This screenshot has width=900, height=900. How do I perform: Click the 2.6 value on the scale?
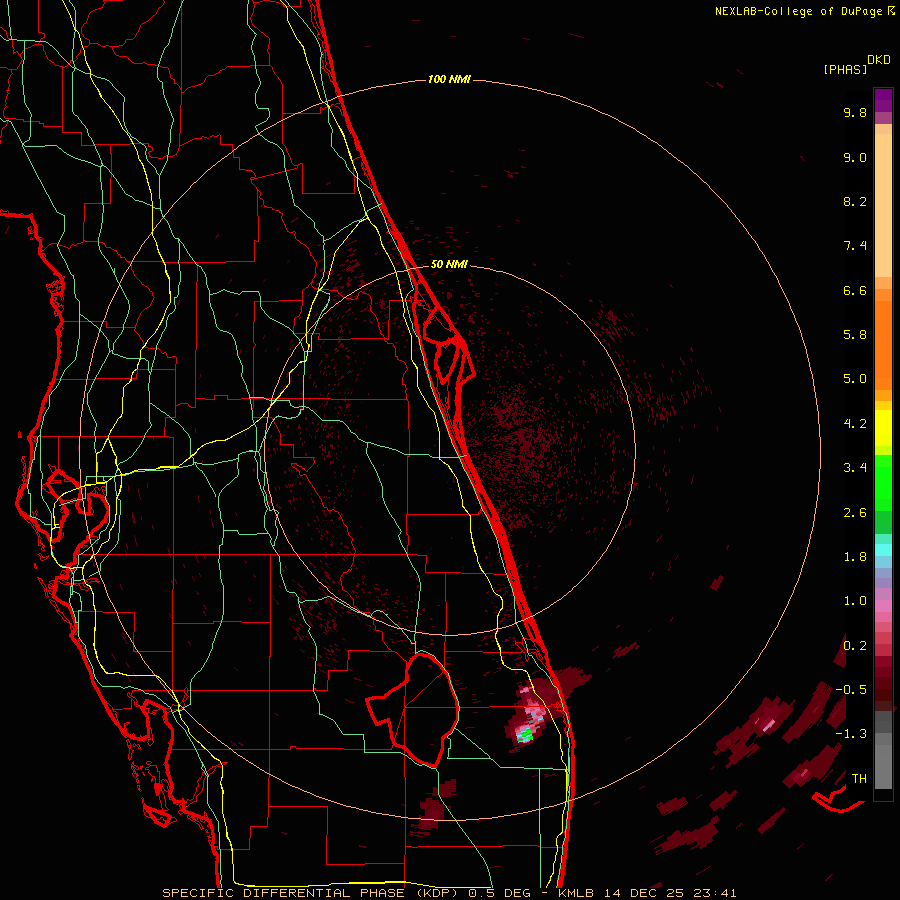(x=855, y=513)
